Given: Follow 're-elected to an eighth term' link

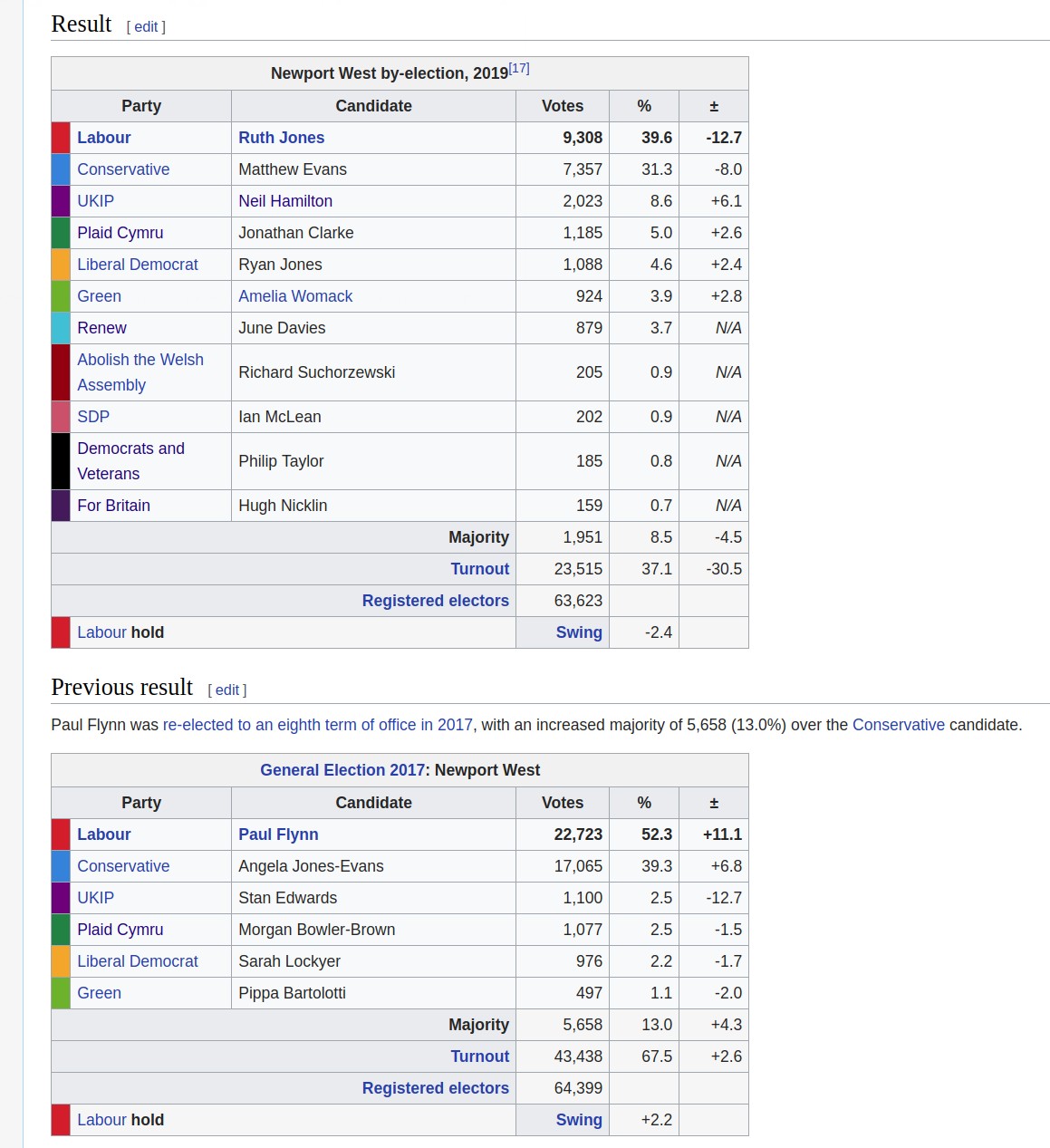Looking at the screenshot, I should tap(318, 725).
